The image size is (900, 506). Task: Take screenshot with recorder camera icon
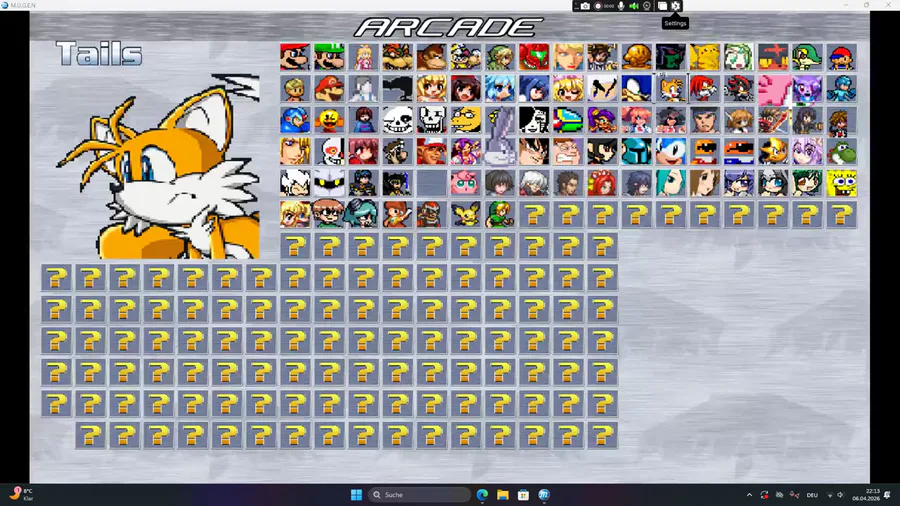click(585, 6)
